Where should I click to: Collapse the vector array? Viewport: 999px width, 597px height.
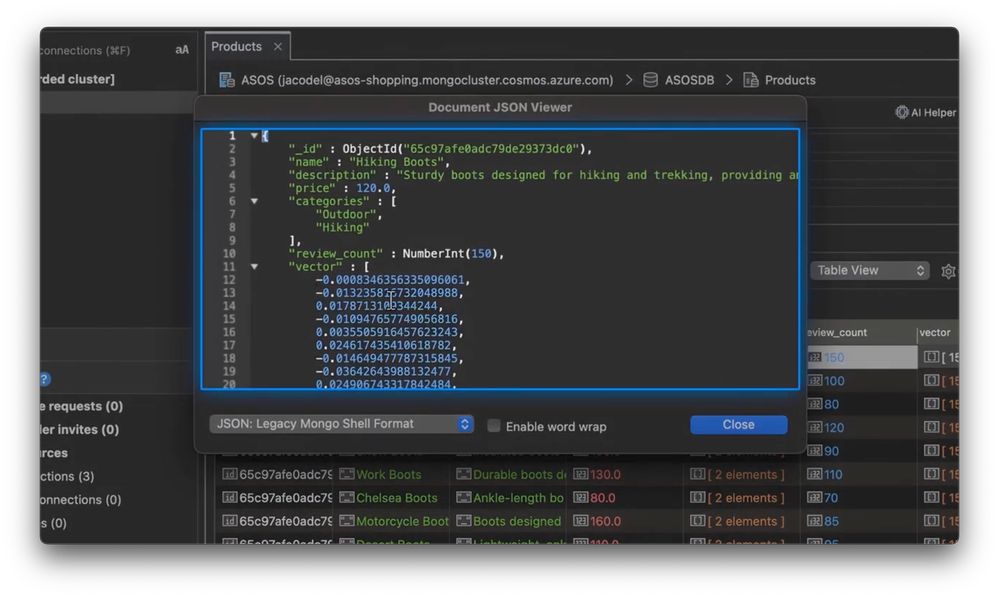[x=254, y=267]
